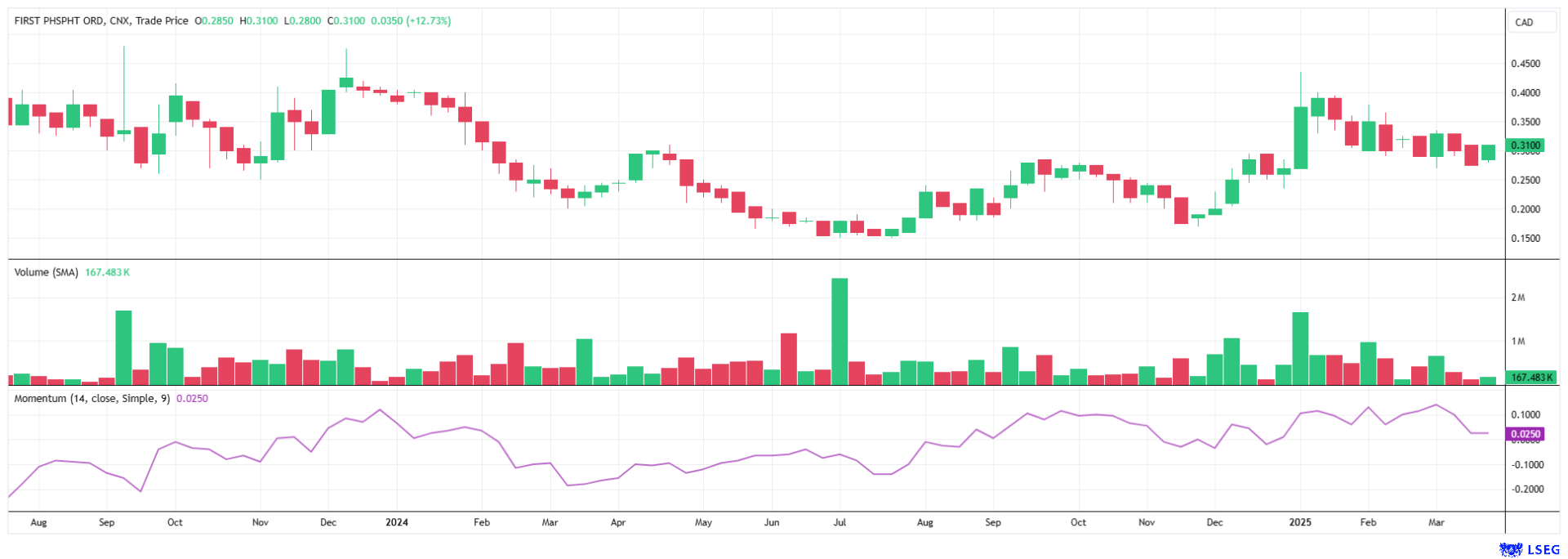This screenshot has height=559, width=1568.
Task: Click the 0.4500 price axis label
Action: [1525, 64]
